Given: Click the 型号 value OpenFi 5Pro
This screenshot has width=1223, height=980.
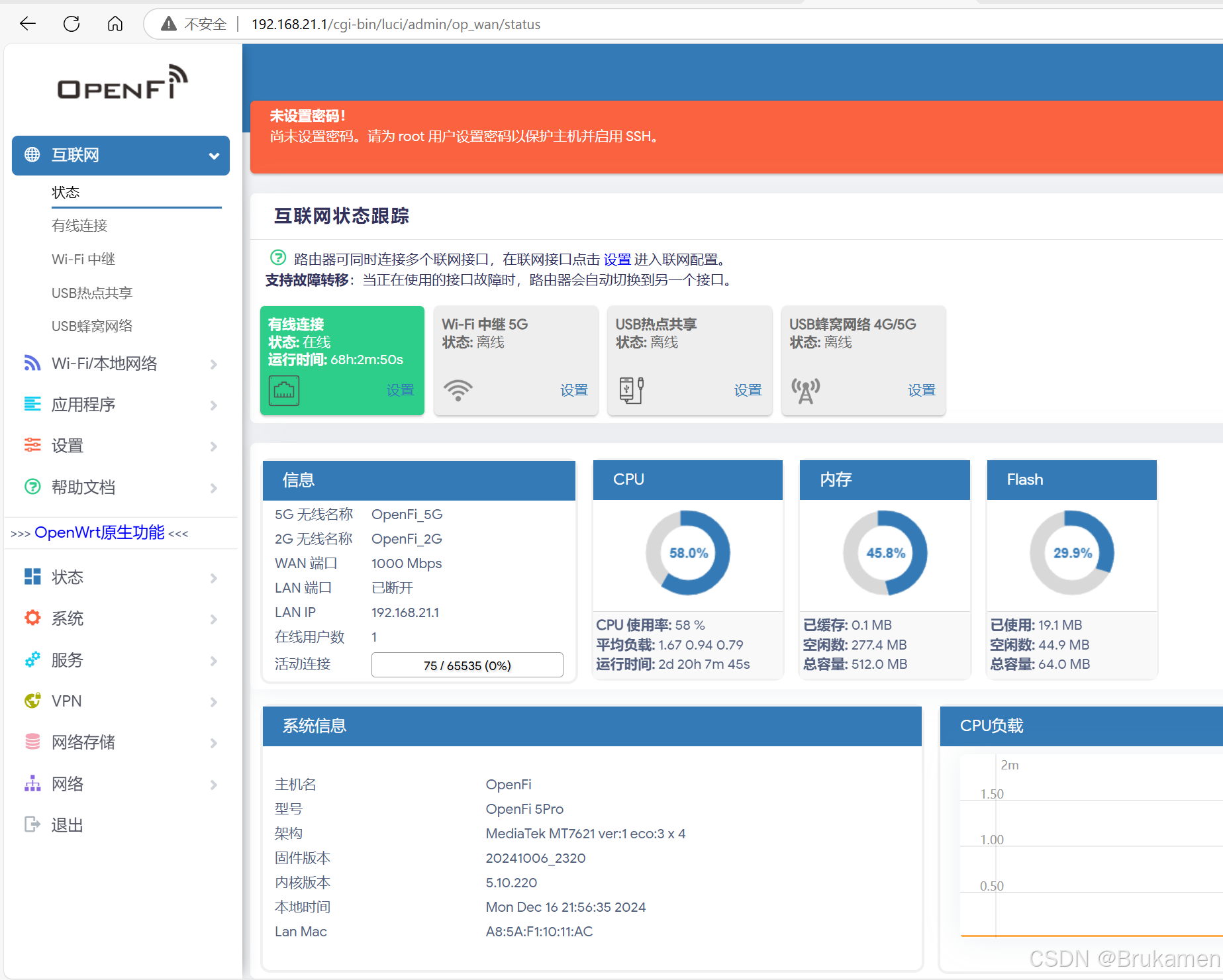Looking at the screenshot, I should (x=524, y=809).
